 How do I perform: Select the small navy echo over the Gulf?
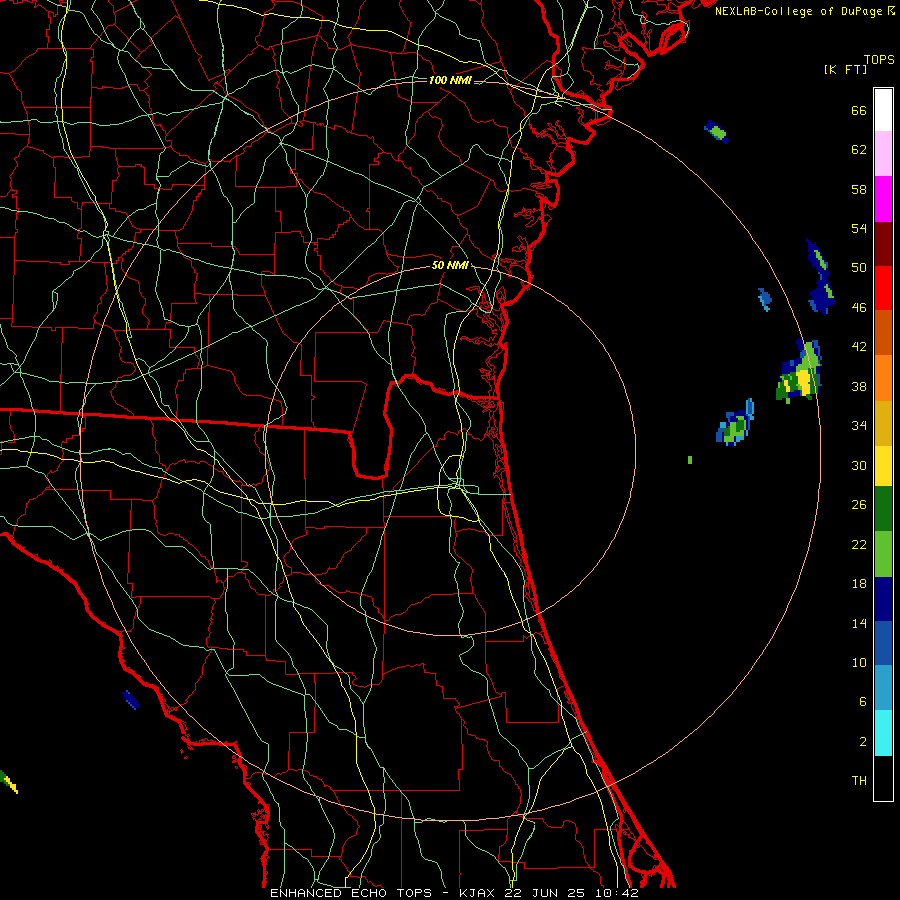pos(131,700)
